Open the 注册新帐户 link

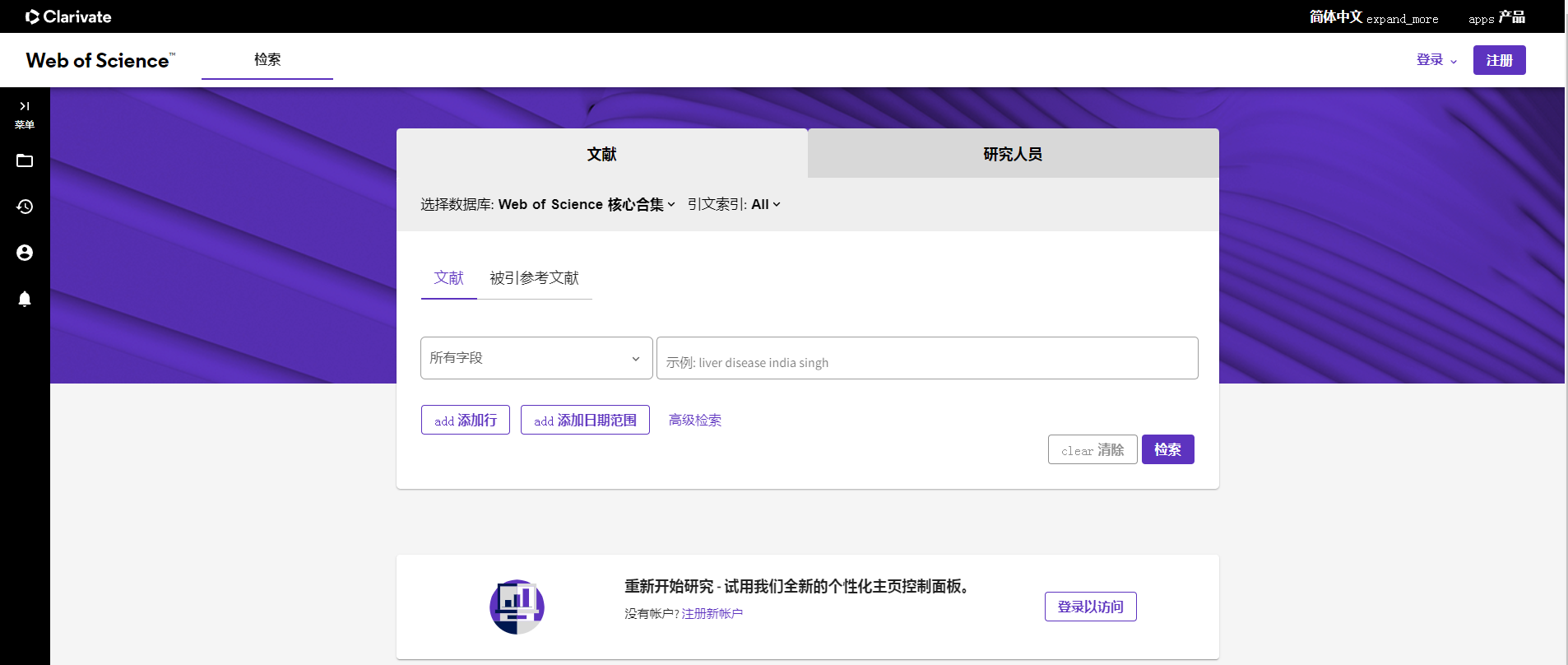pyautogui.click(x=712, y=614)
